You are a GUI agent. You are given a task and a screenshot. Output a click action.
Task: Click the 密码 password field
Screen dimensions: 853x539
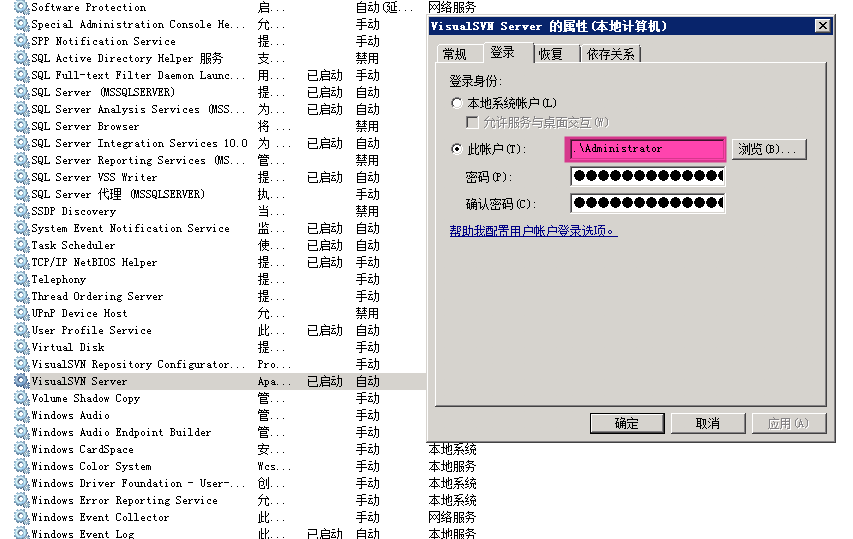pyautogui.click(x=647, y=176)
